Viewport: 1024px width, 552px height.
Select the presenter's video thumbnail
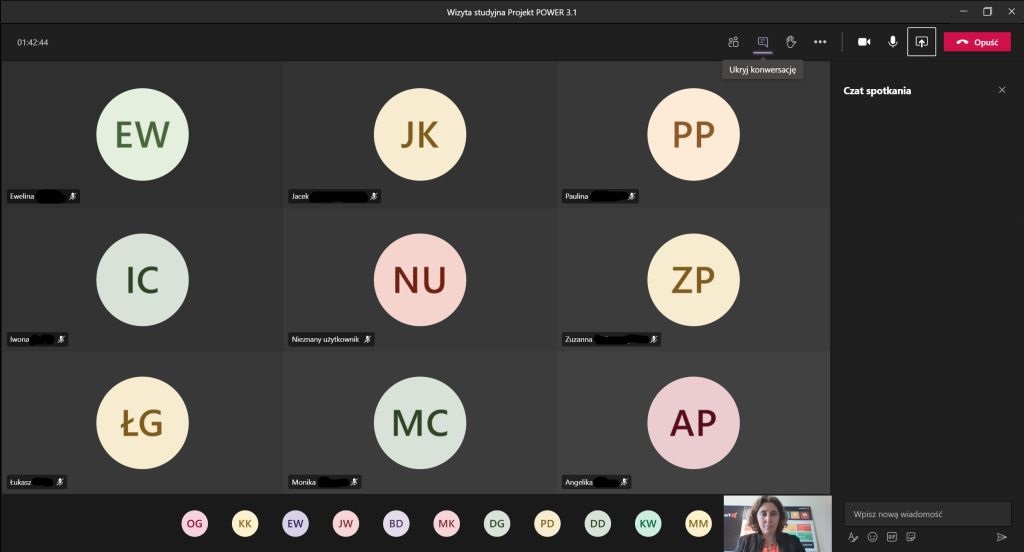click(777, 523)
